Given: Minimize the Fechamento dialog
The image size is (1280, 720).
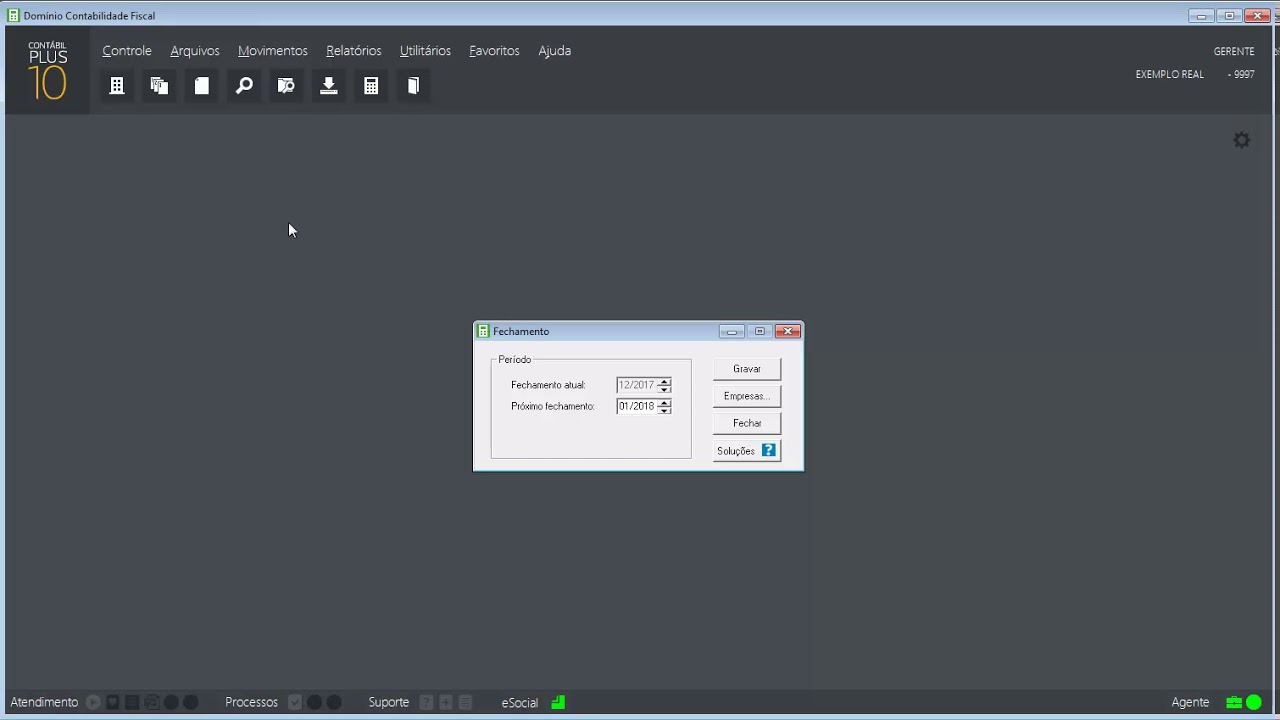Looking at the screenshot, I should [732, 331].
